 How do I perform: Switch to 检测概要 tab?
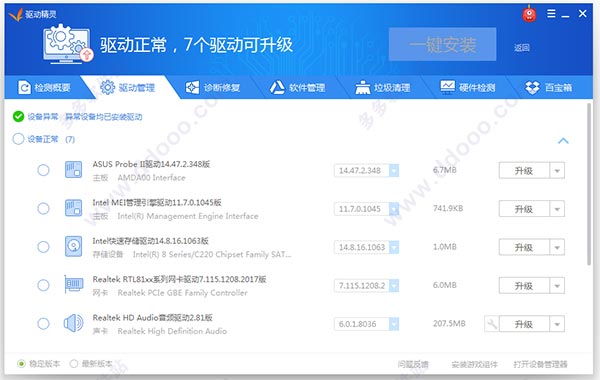pyautogui.click(x=44, y=88)
